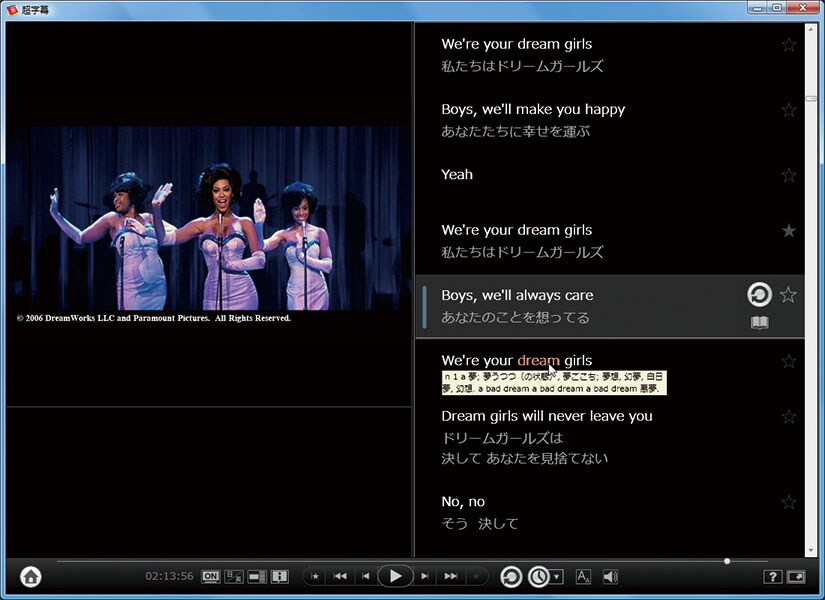
Task: Toggle the subtitle ON button
Action: [210, 576]
